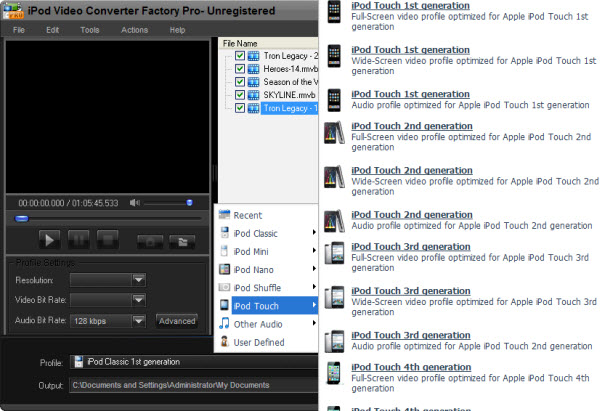Uncheck the SKYLINE.rmvb checkbox
The width and height of the screenshot is (600, 411).
(x=240, y=95)
